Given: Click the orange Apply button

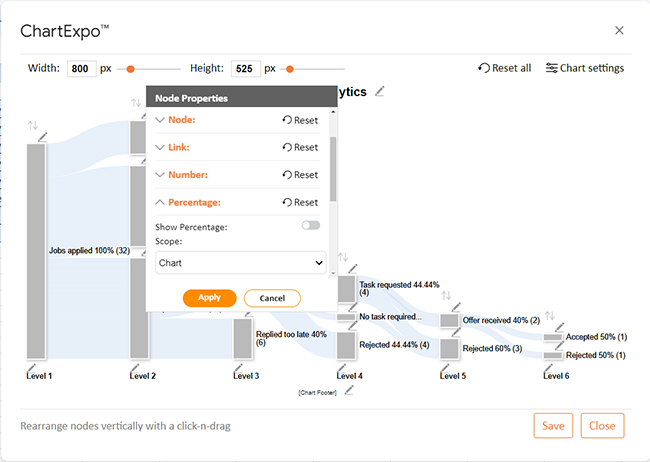Looking at the screenshot, I should tap(209, 298).
